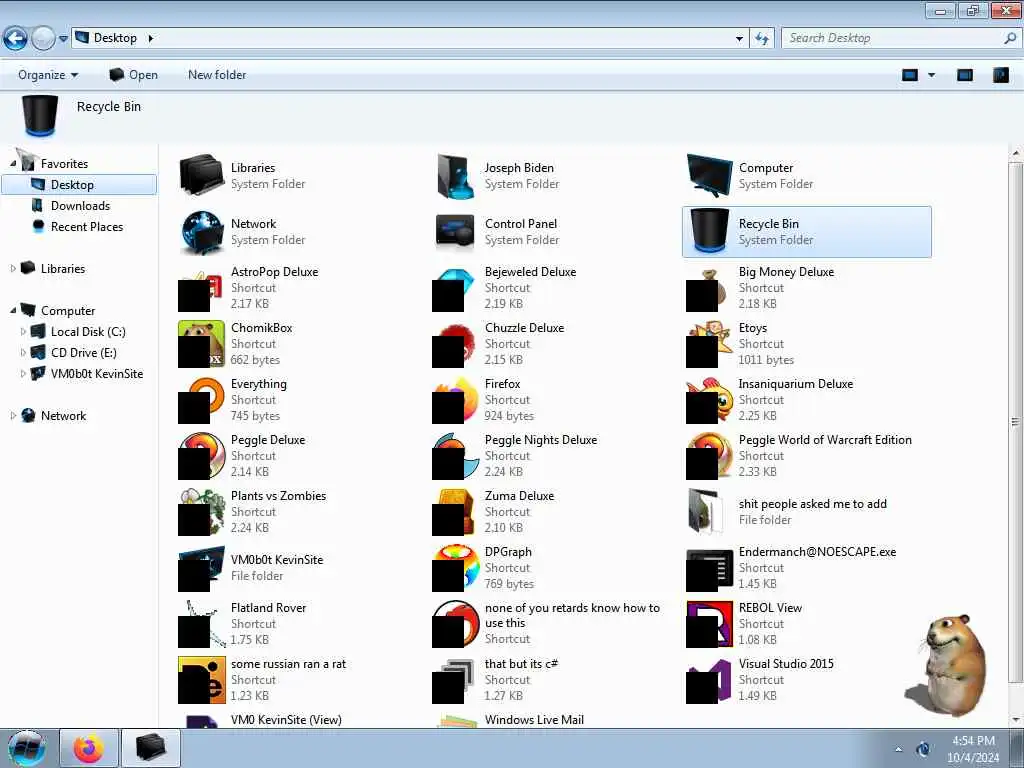Click the Change your view button
The image size is (1024, 768).
[x=910, y=75]
